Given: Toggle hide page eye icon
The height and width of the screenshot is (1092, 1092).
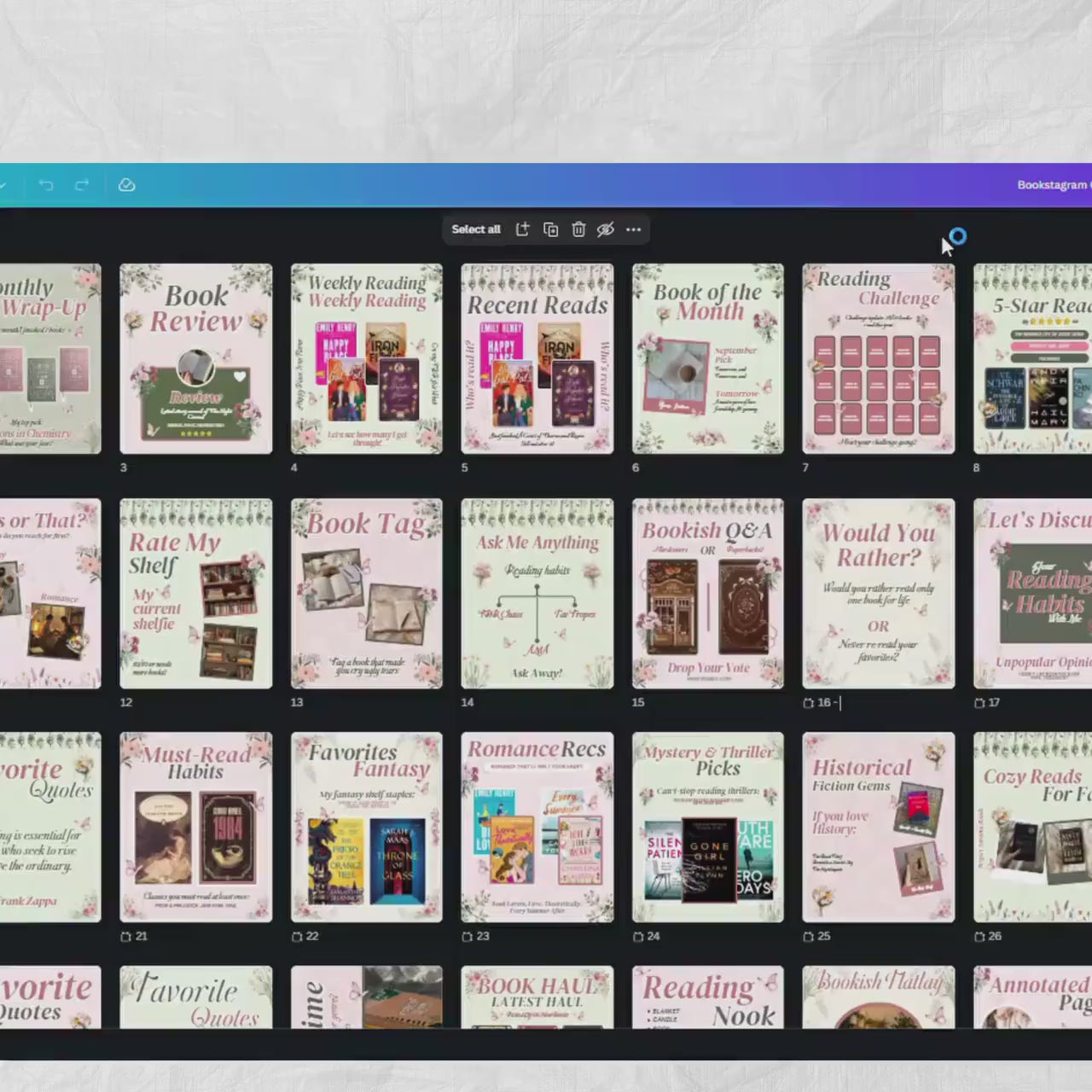Looking at the screenshot, I should 606,229.
